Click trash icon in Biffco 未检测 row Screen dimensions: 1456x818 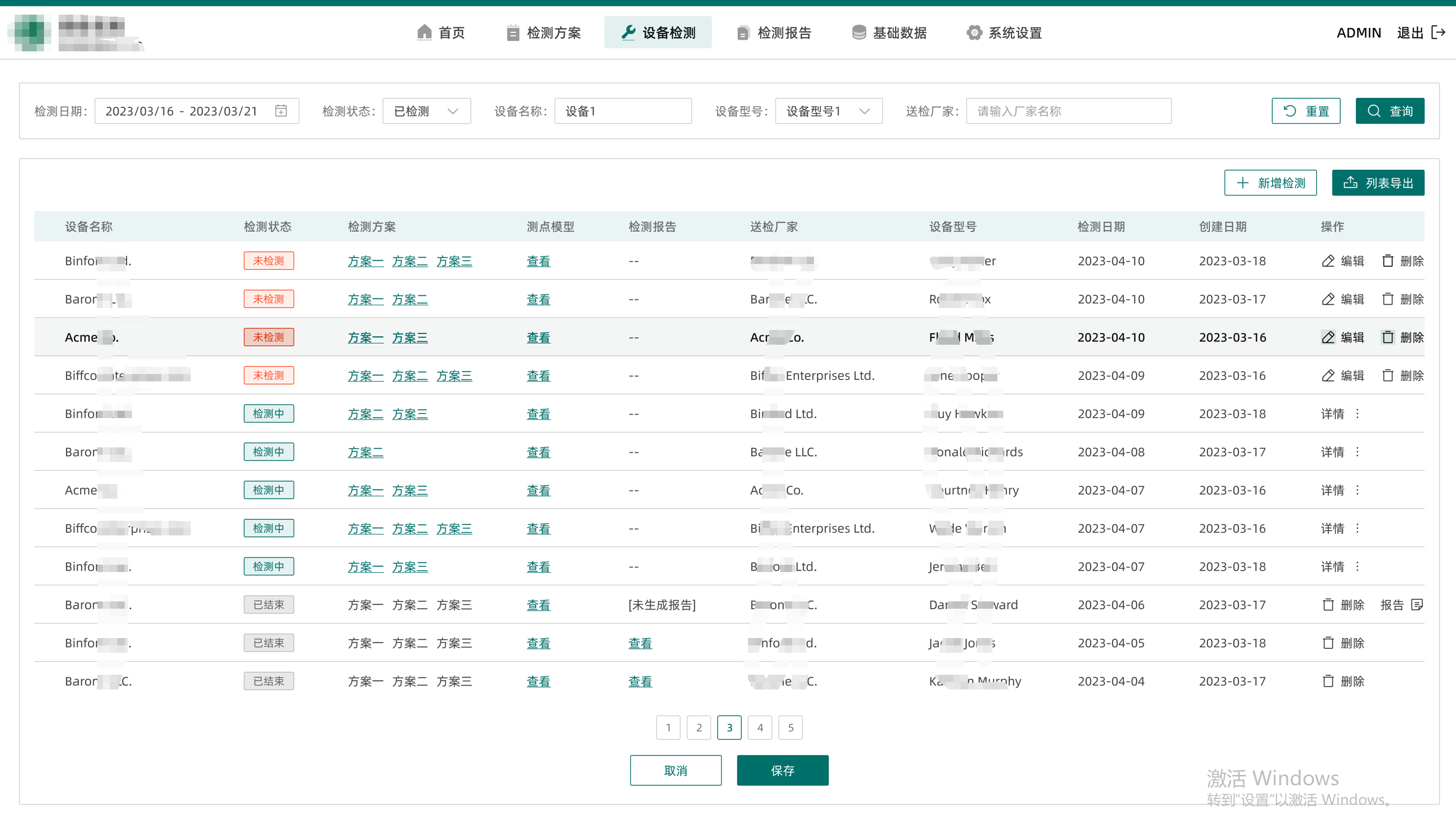pos(1388,376)
